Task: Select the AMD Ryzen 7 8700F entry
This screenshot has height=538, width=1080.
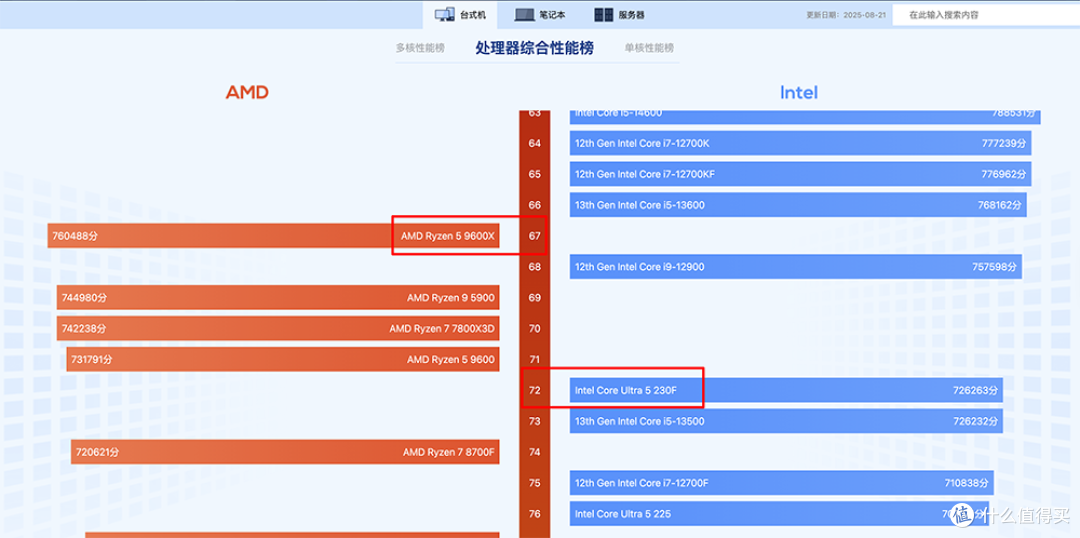Action: [x=284, y=452]
